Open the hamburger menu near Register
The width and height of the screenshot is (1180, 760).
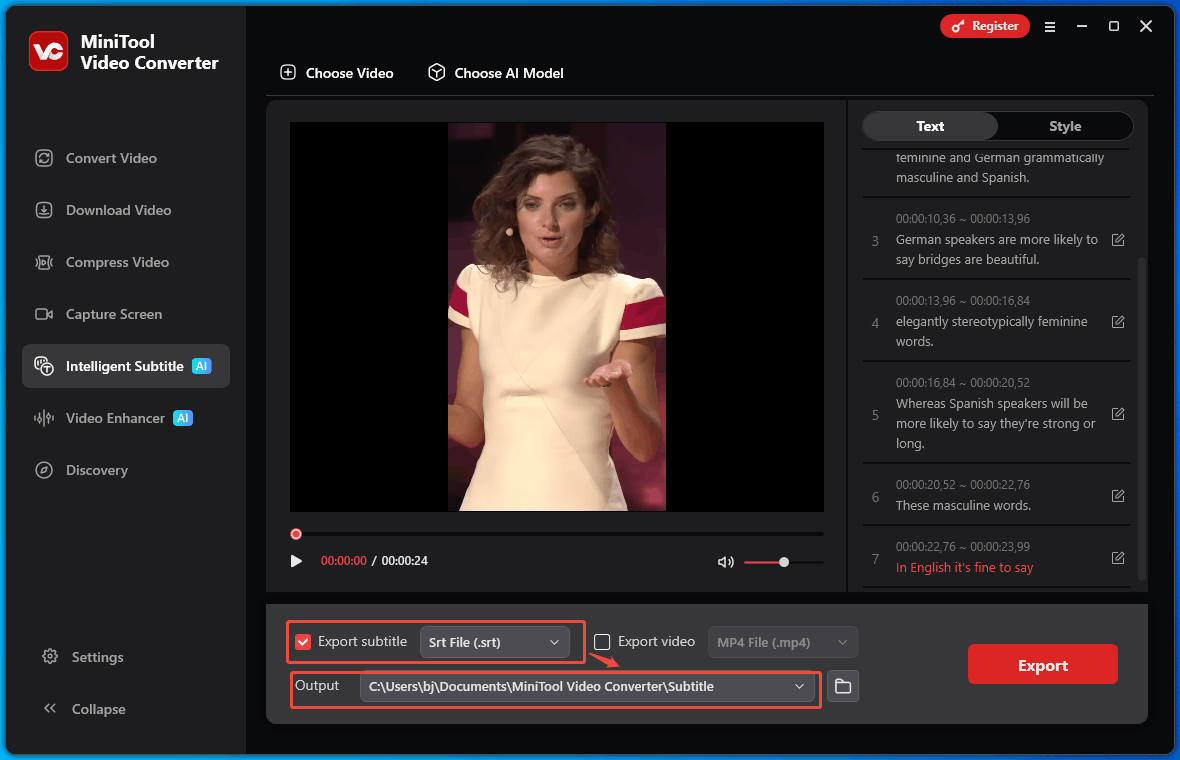tap(1050, 27)
